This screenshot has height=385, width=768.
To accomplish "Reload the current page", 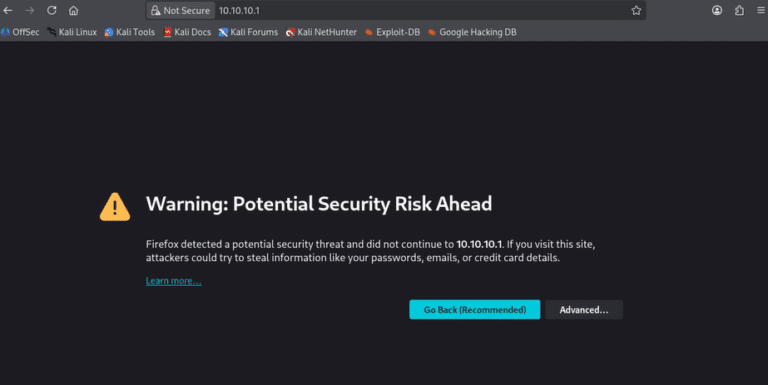I will (51, 10).
